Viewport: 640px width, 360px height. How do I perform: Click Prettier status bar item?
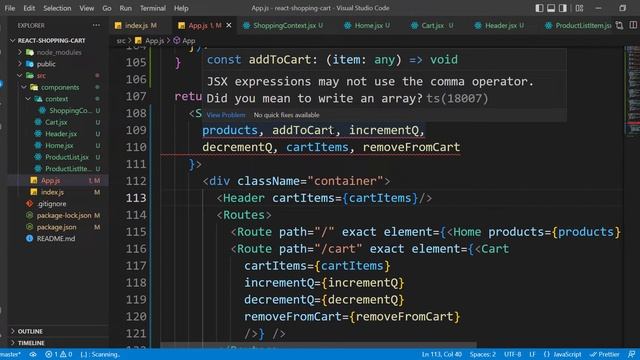click(604, 354)
